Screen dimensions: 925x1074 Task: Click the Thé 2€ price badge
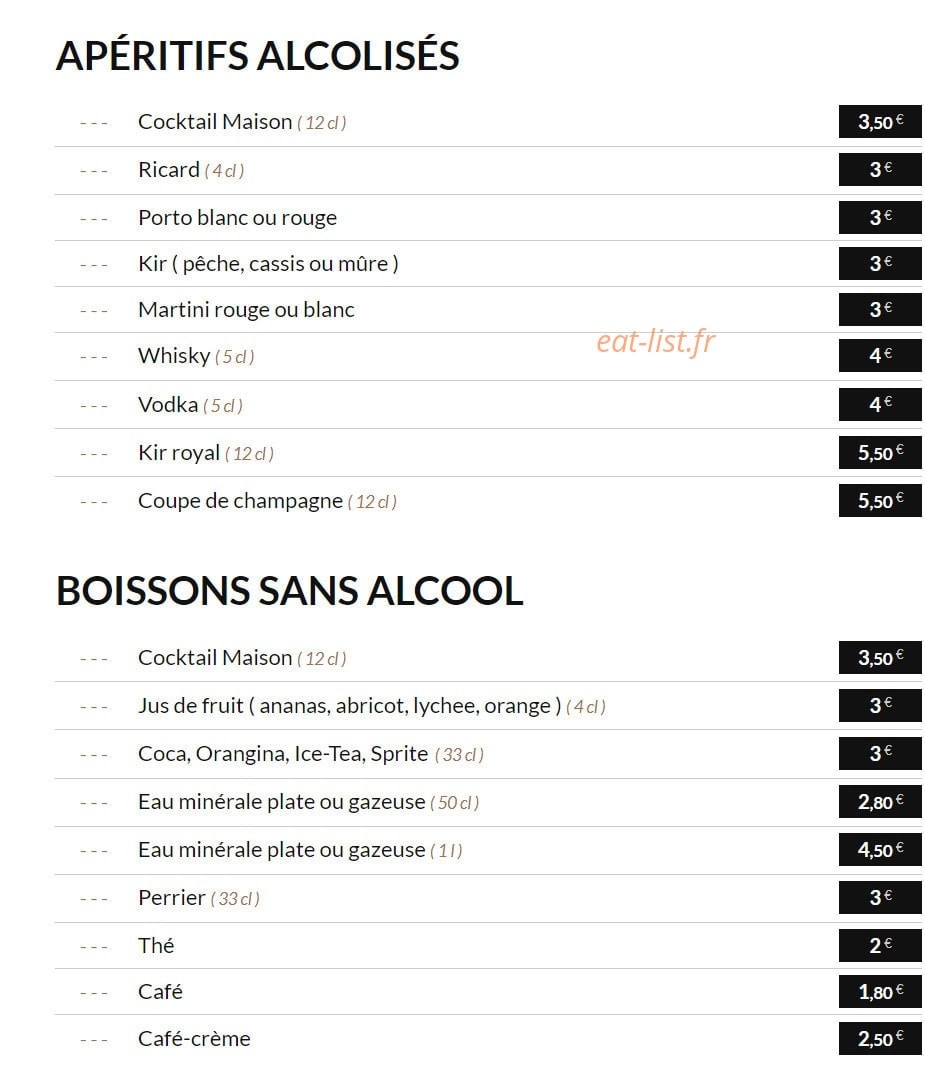click(880, 945)
